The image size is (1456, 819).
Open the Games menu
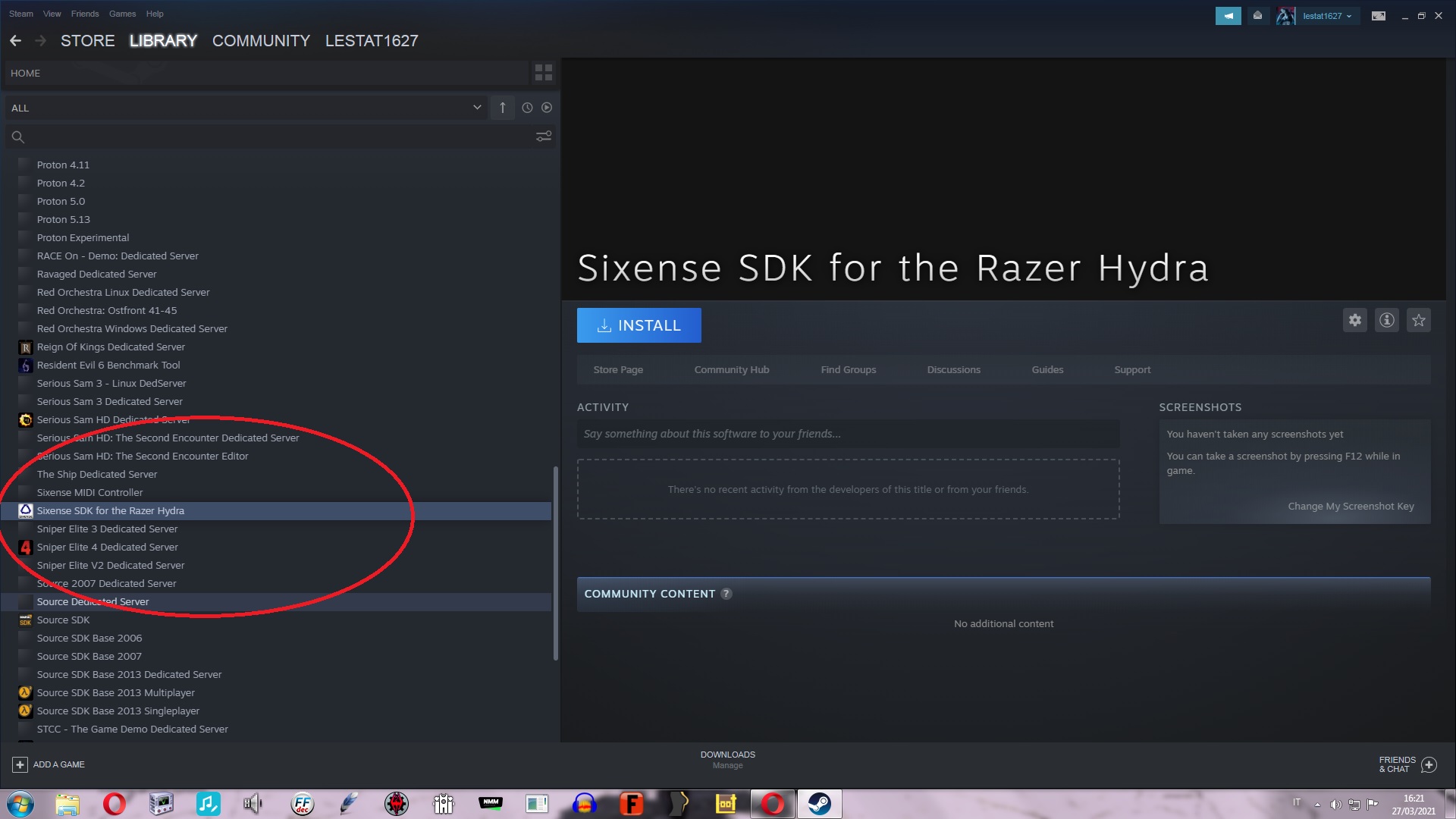pyautogui.click(x=122, y=14)
